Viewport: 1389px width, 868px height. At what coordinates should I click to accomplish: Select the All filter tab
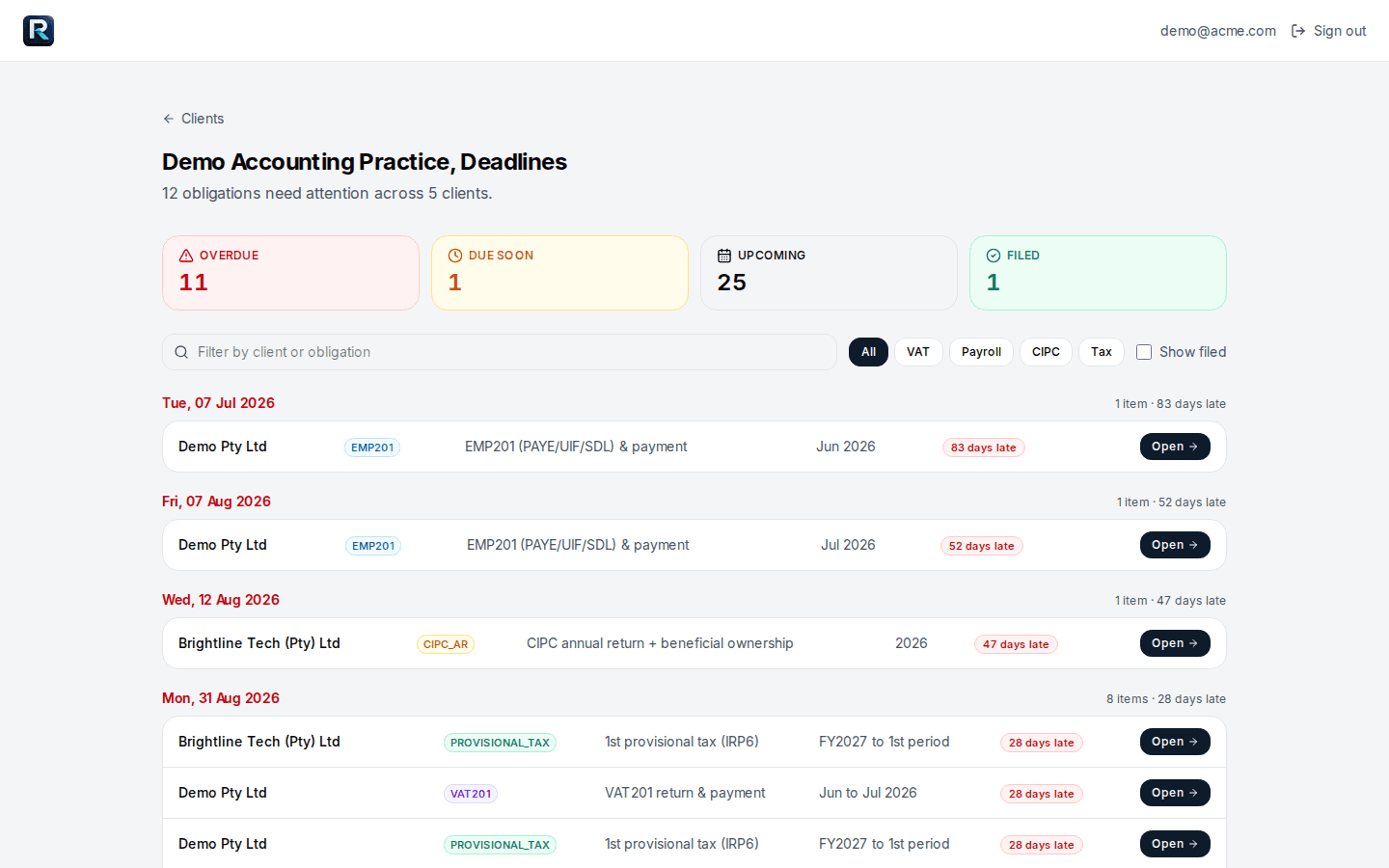coord(868,352)
